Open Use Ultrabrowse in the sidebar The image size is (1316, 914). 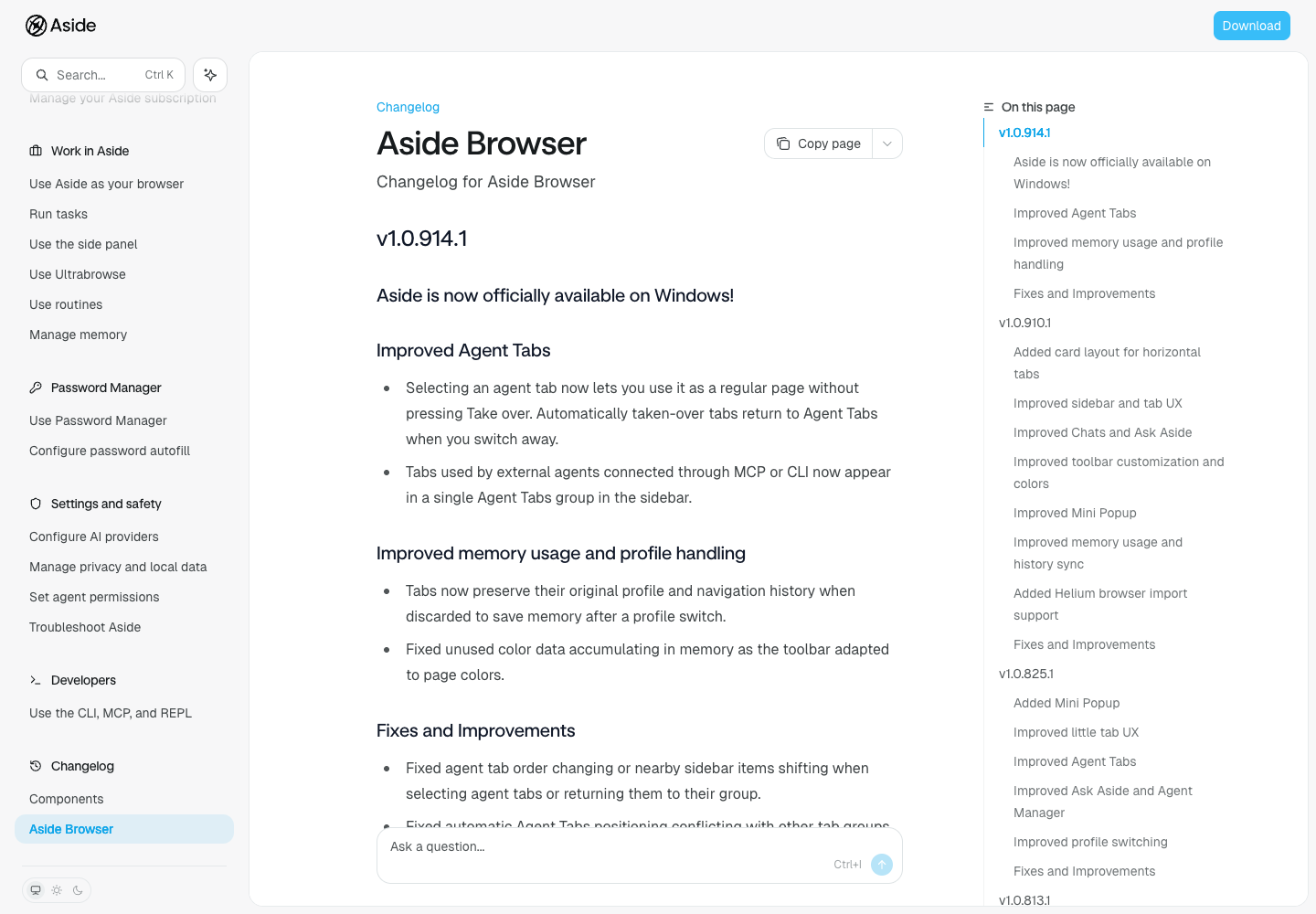point(78,274)
